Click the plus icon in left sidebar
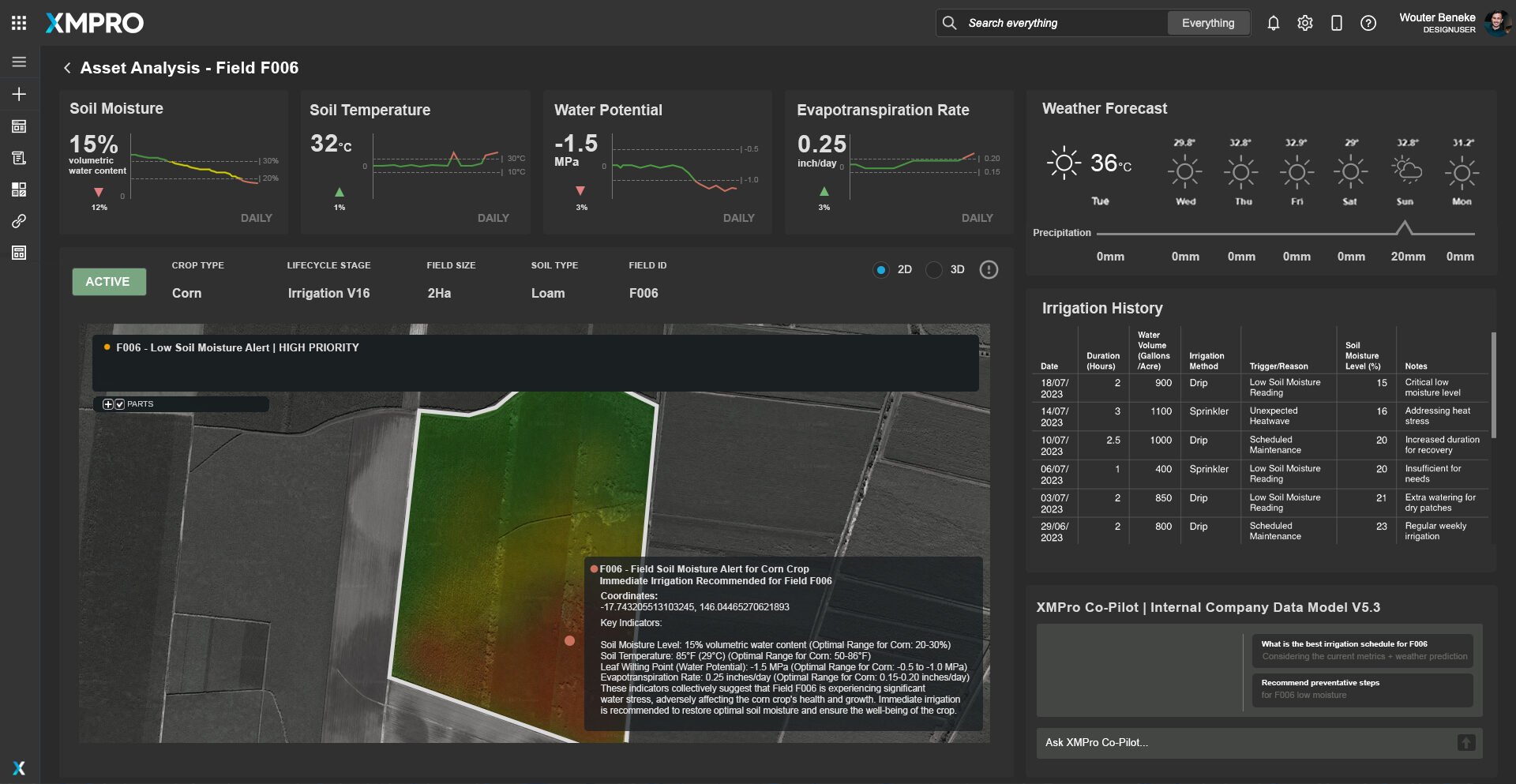Screen dimensions: 1516x784 [x=19, y=94]
